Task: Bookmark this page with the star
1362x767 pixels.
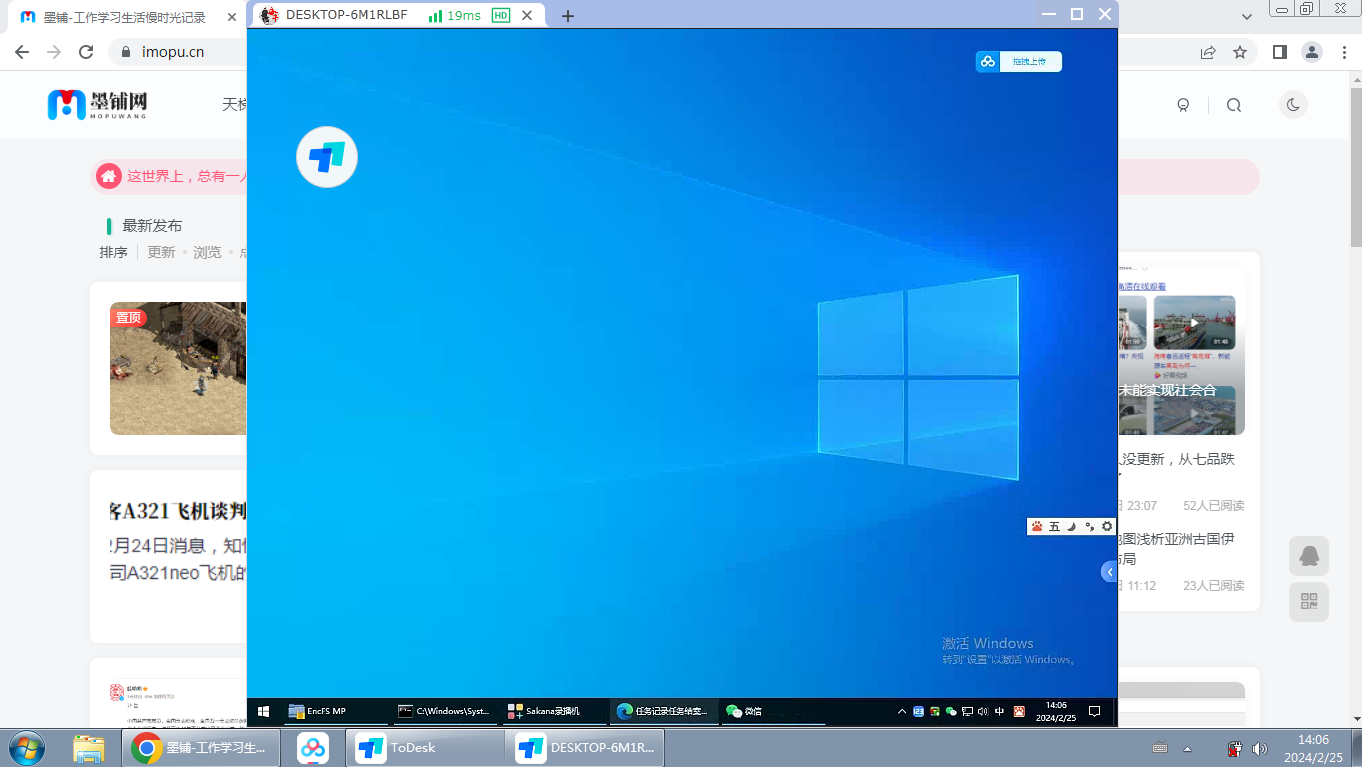Action: click(1240, 52)
